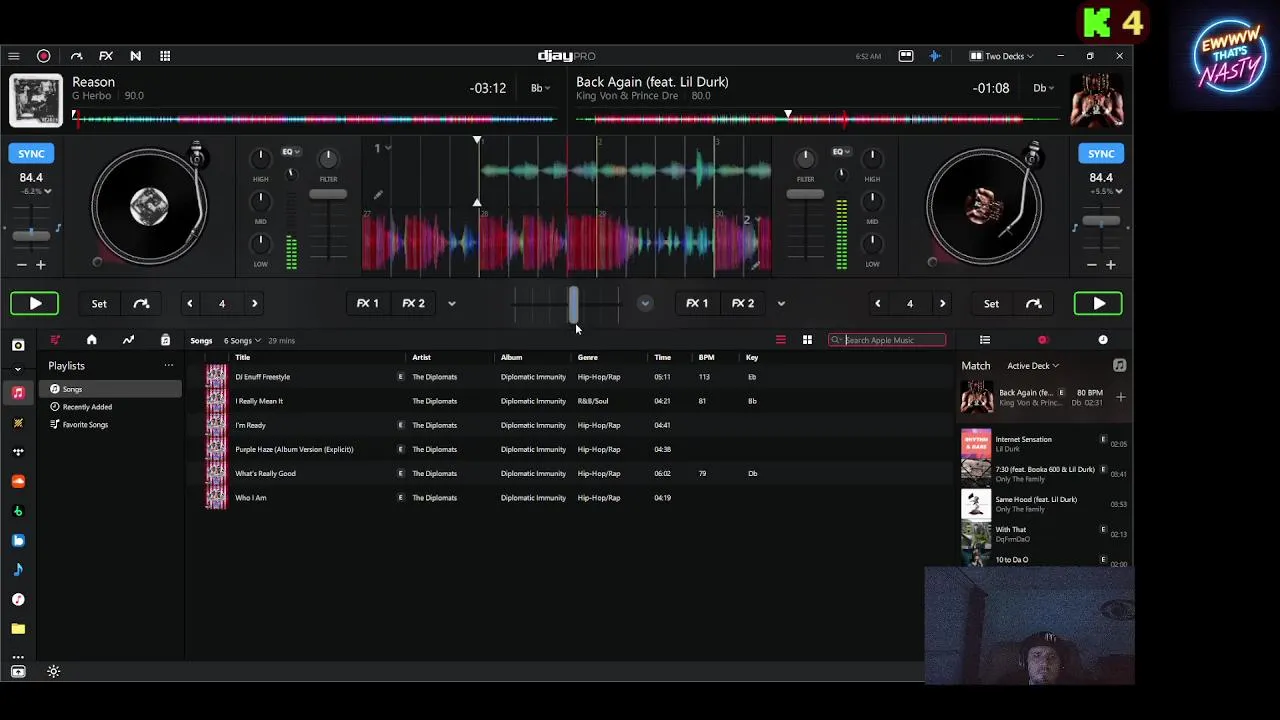
Task: Open left deck EQ mode dropdown
Action: [291, 152]
